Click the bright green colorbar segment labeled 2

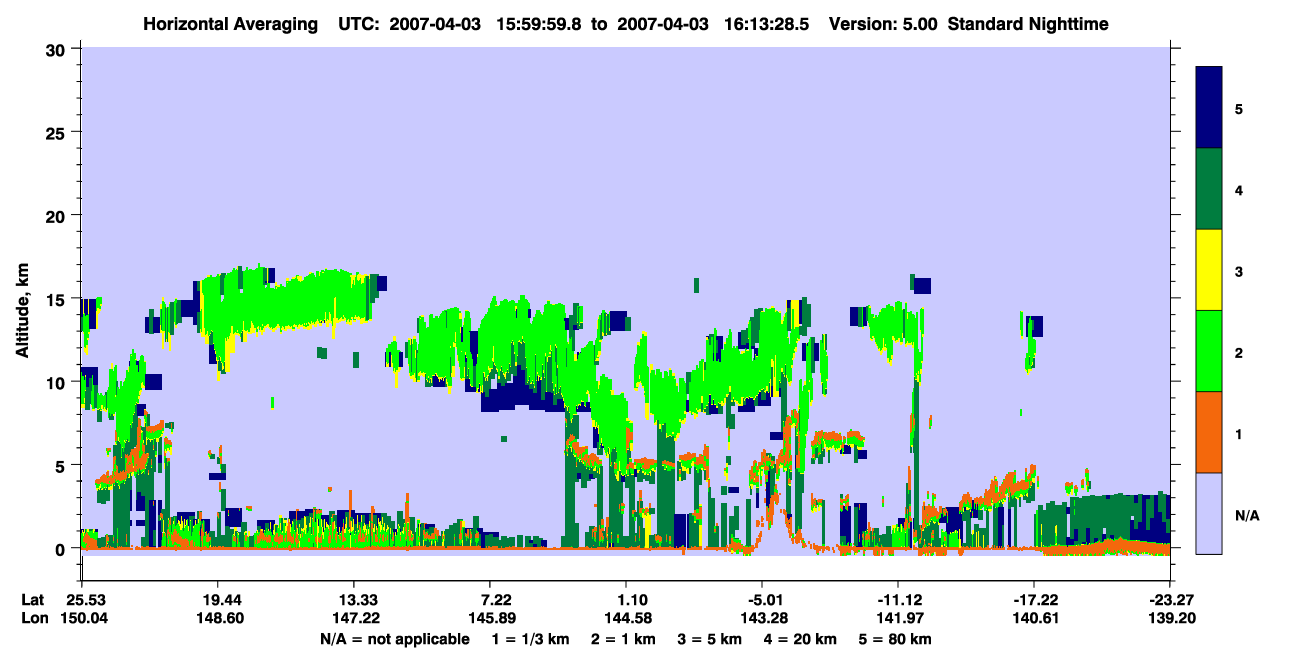click(x=1208, y=351)
